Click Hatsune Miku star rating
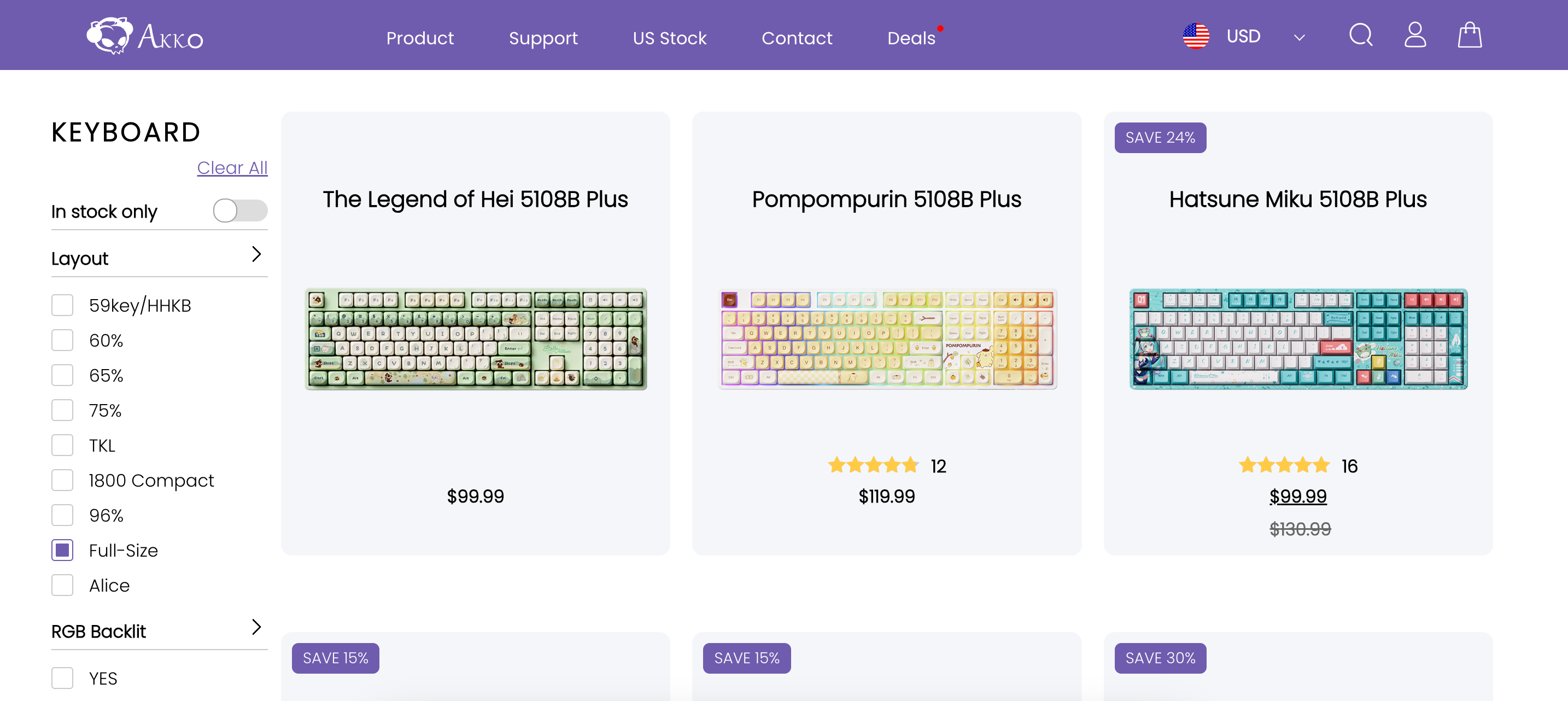The height and width of the screenshot is (701, 1568). tap(1284, 466)
